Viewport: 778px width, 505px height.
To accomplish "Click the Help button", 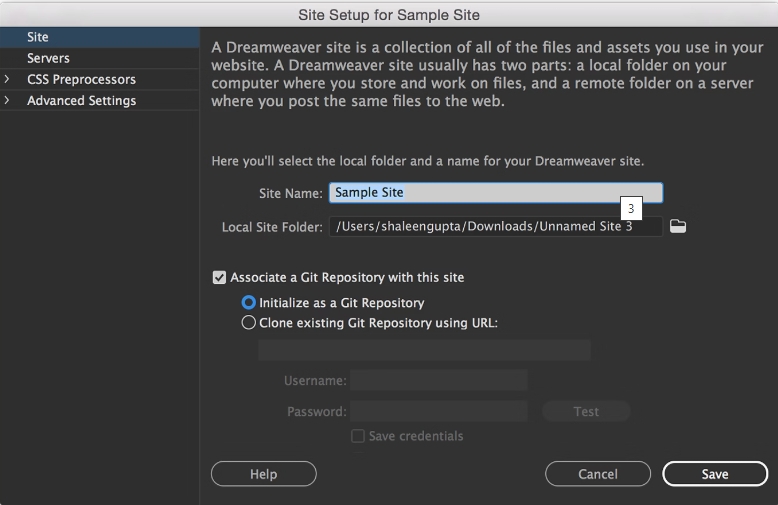I will (263, 474).
